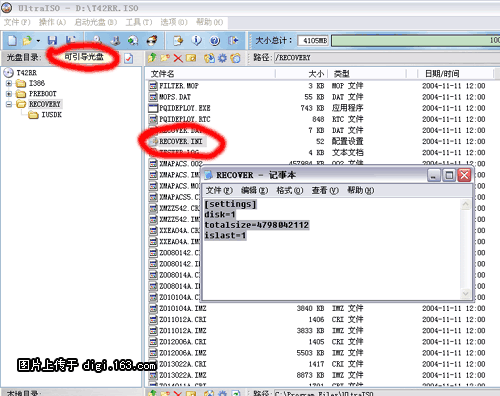Click the go up folder arrow icon
The width and height of the screenshot is (500, 396).
click(x=152, y=58)
